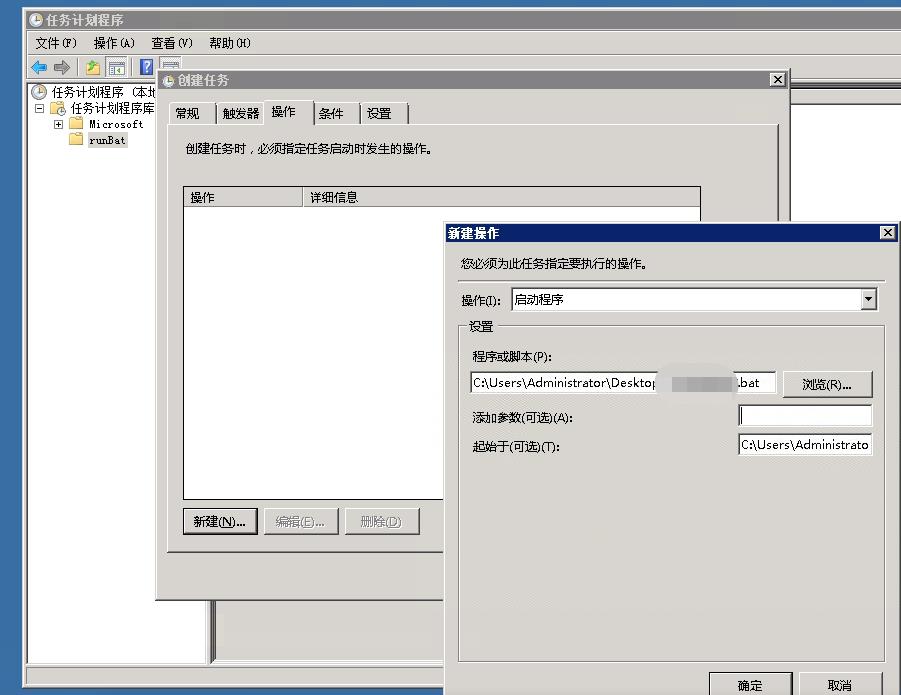Viewport: 901px width, 695px height.
Task: Click the 新建(N)... button
Action: [x=220, y=521]
